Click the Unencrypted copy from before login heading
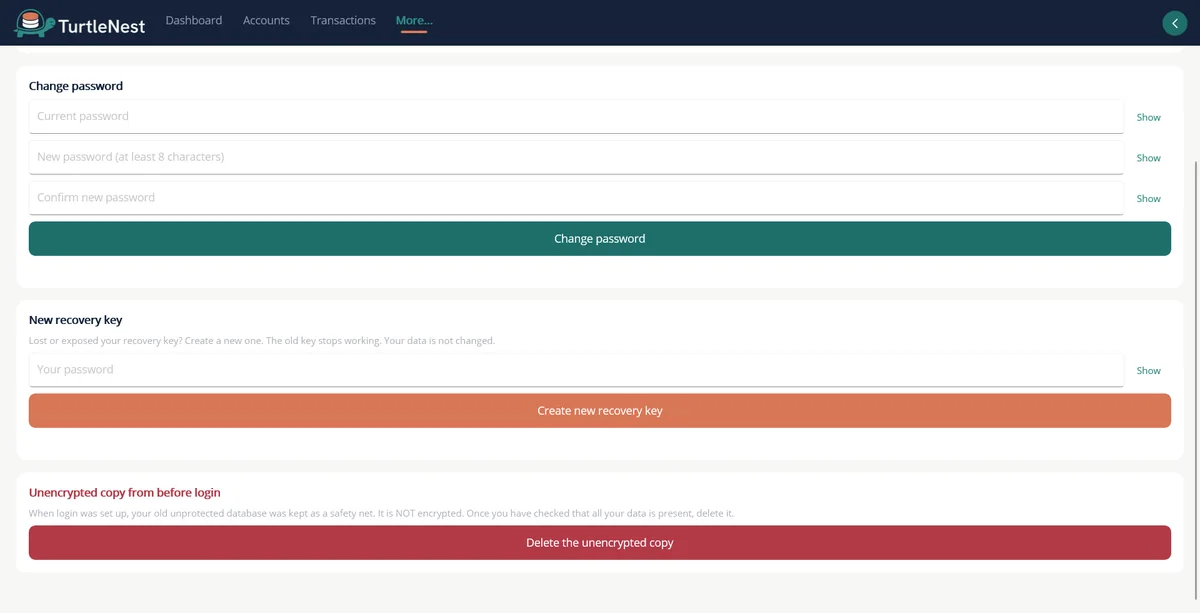Image resolution: width=1200 pixels, height=613 pixels. (x=125, y=493)
